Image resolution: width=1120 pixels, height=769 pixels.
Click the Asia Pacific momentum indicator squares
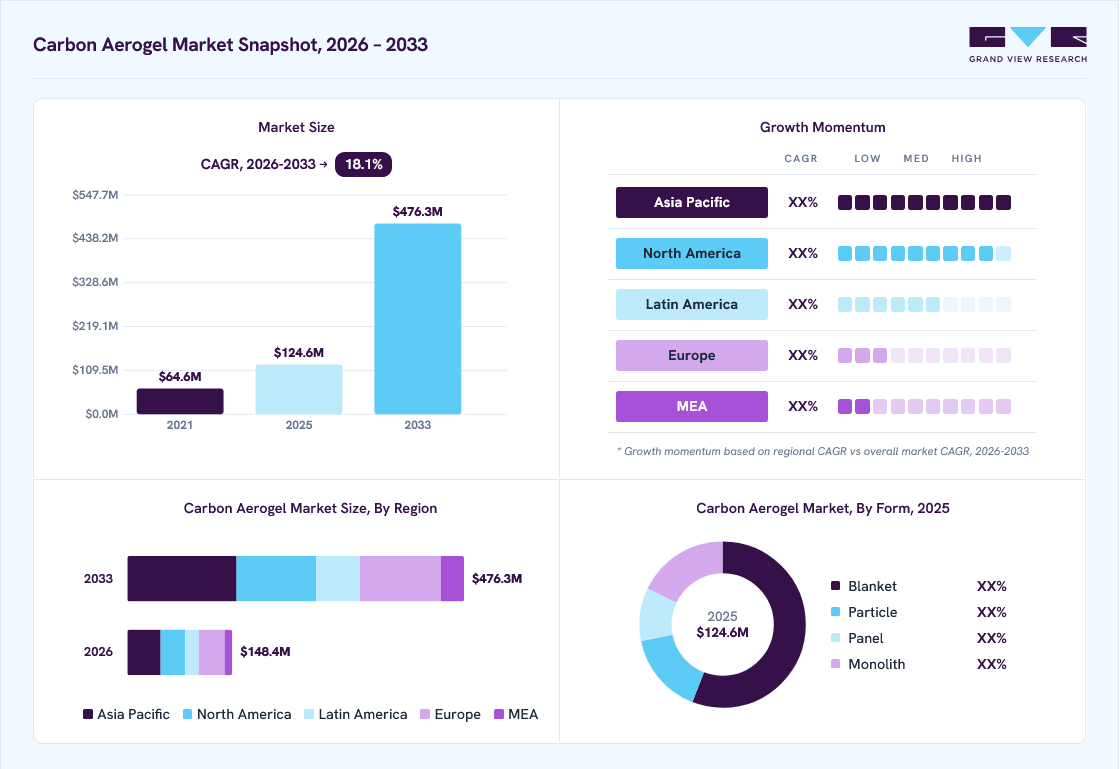[924, 203]
